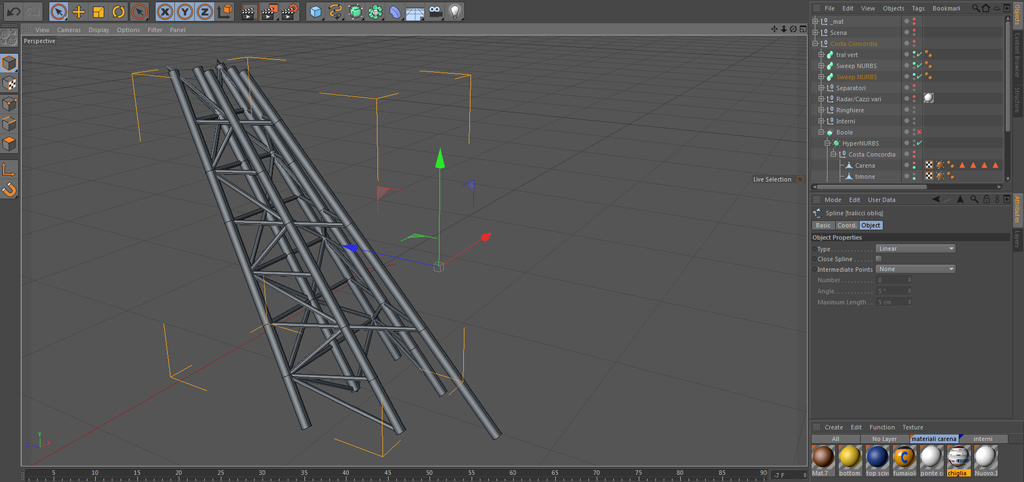Open the array/modeling objects icon
The width and height of the screenshot is (1024, 482).
(x=376, y=11)
